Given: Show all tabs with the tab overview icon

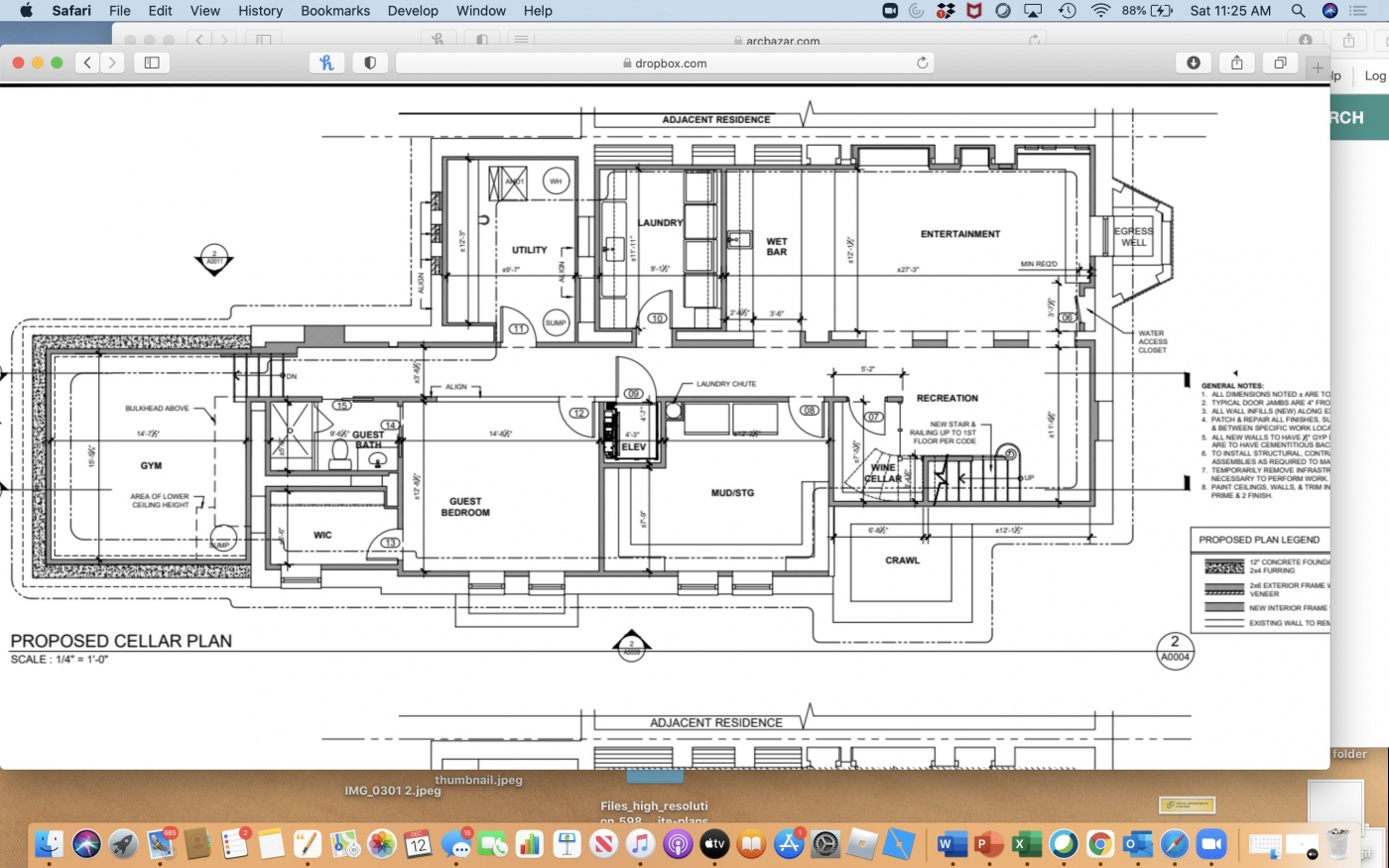Looking at the screenshot, I should pos(1279,62).
